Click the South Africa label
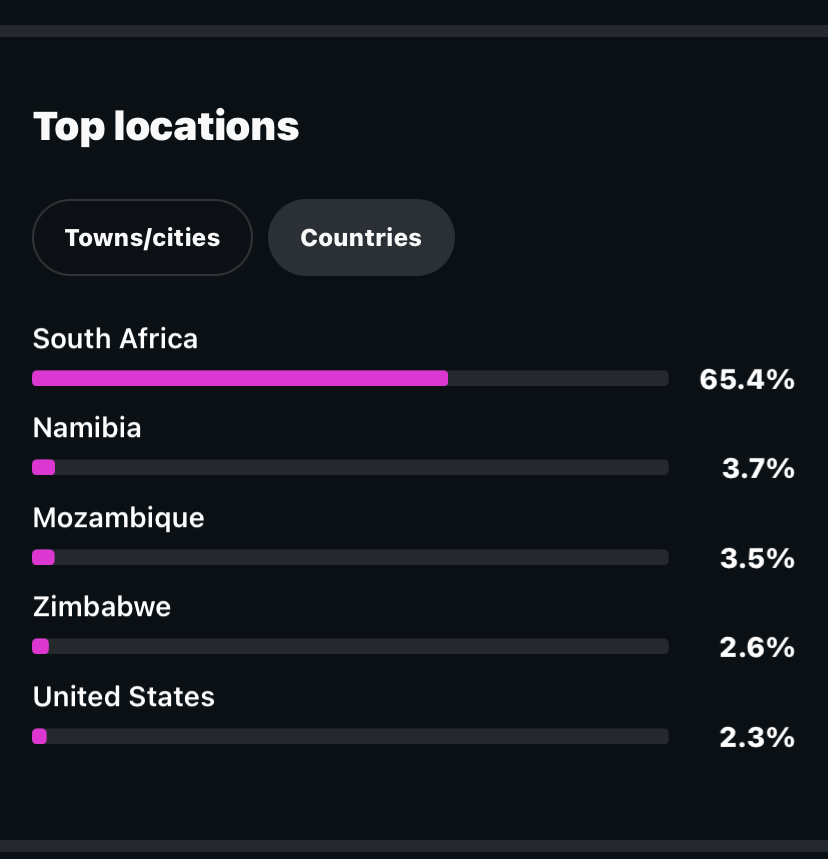828x859 pixels. coord(115,339)
